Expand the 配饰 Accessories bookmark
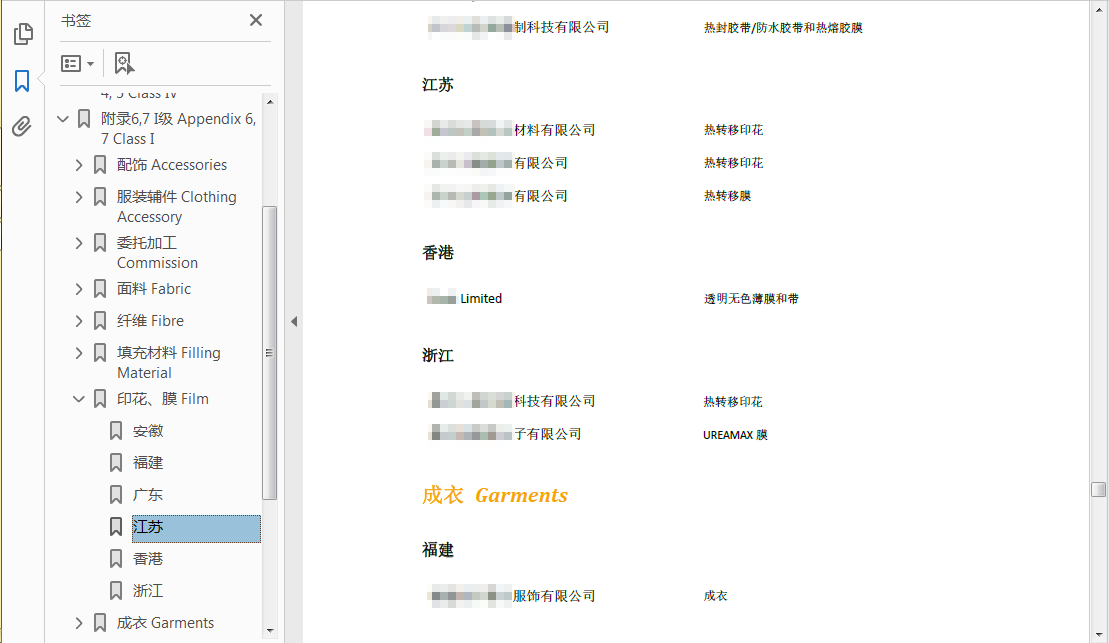The height and width of the screenshot is (643, 1109). (79, 165)
